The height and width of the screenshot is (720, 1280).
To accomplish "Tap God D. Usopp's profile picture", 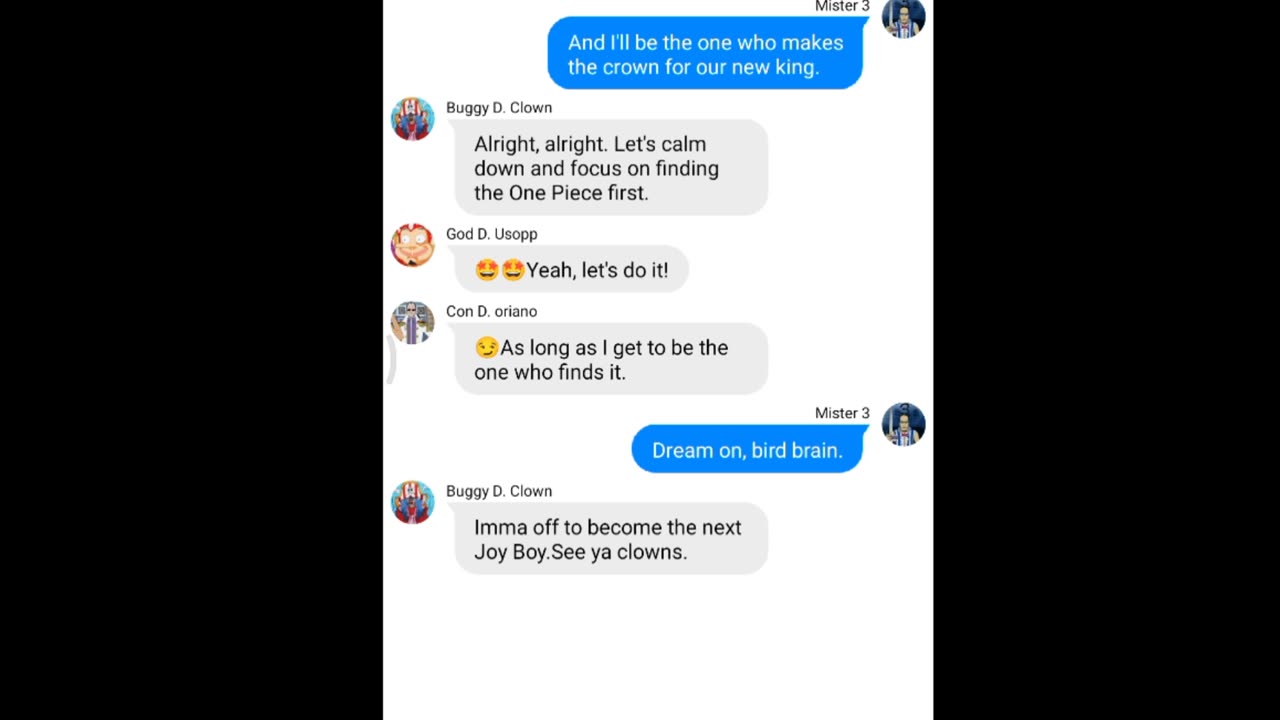I will point(412,245).
